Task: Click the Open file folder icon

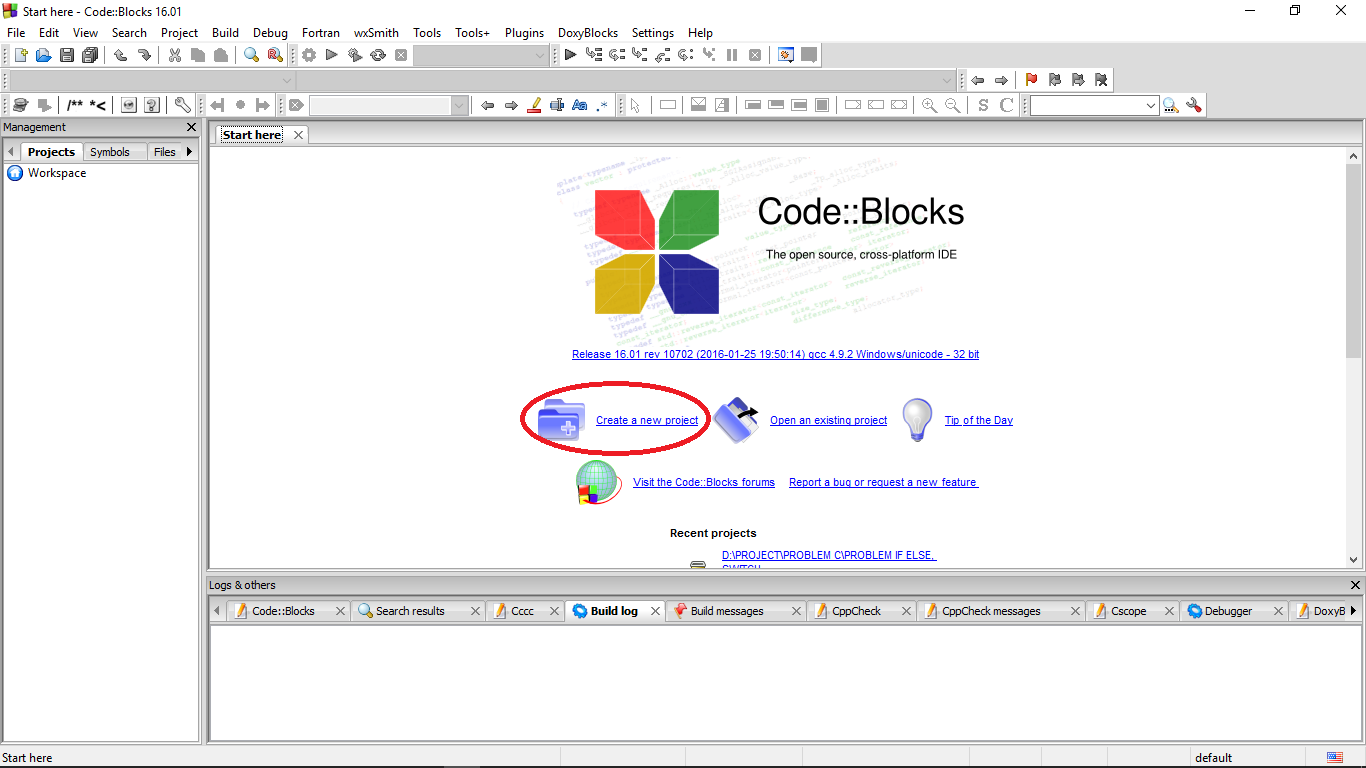Action: click(43, 55)
